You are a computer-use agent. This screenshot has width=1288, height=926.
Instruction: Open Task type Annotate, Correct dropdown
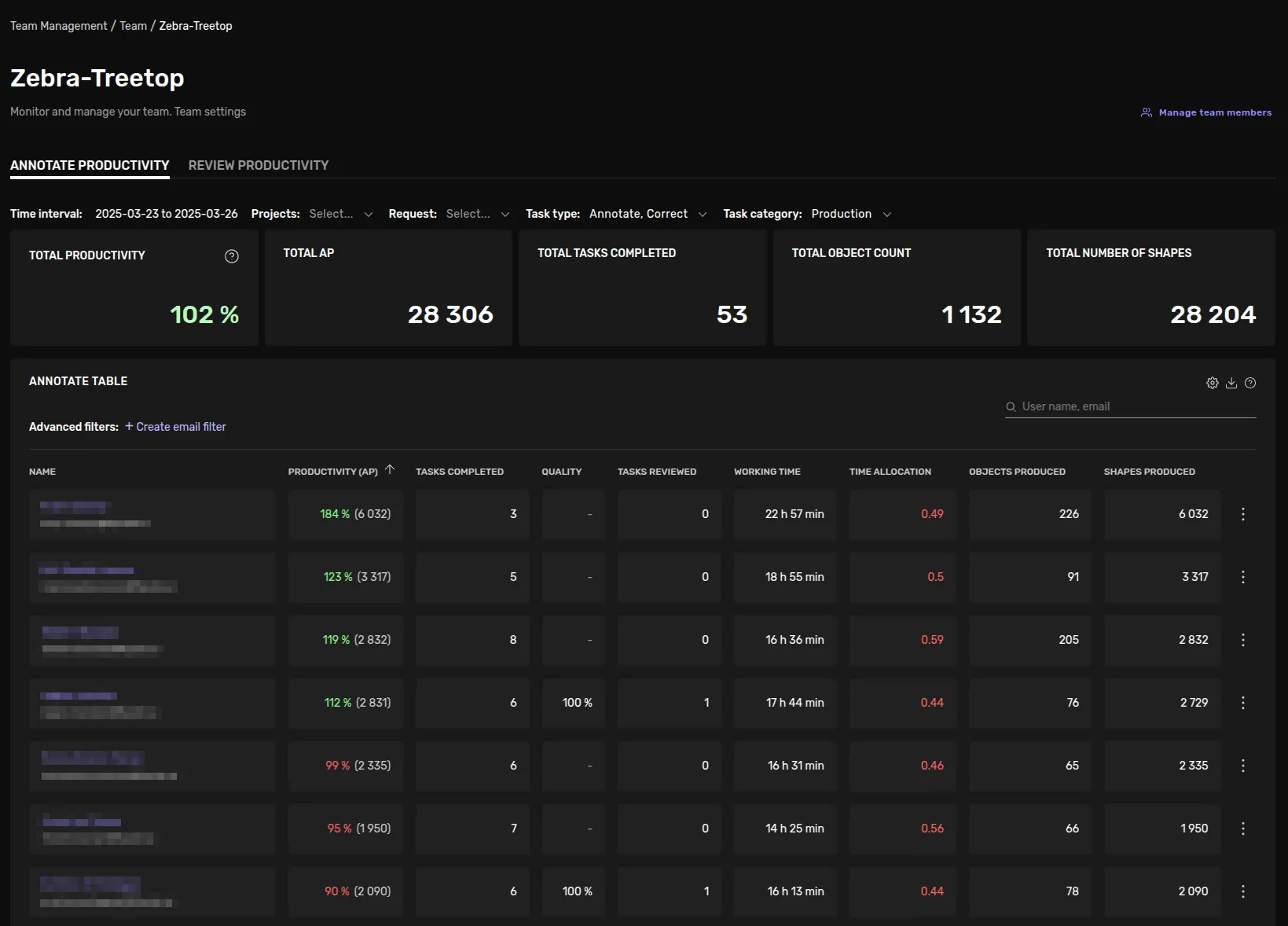(x=648, y=214)
